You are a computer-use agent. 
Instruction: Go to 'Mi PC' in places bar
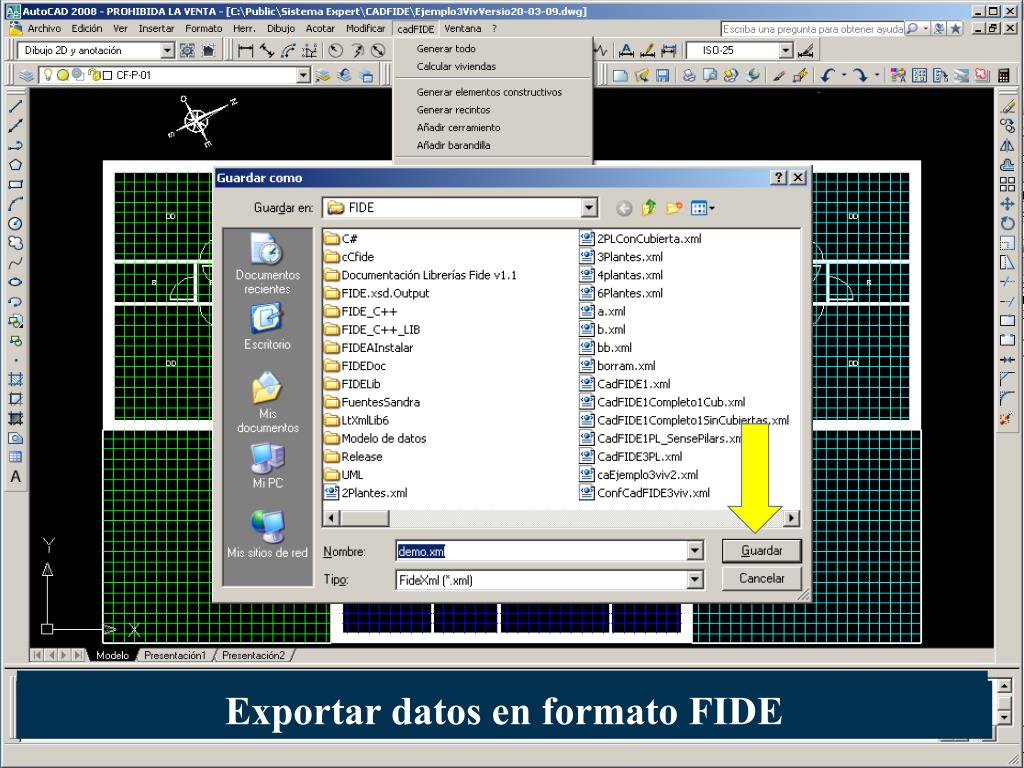point(267,465)
